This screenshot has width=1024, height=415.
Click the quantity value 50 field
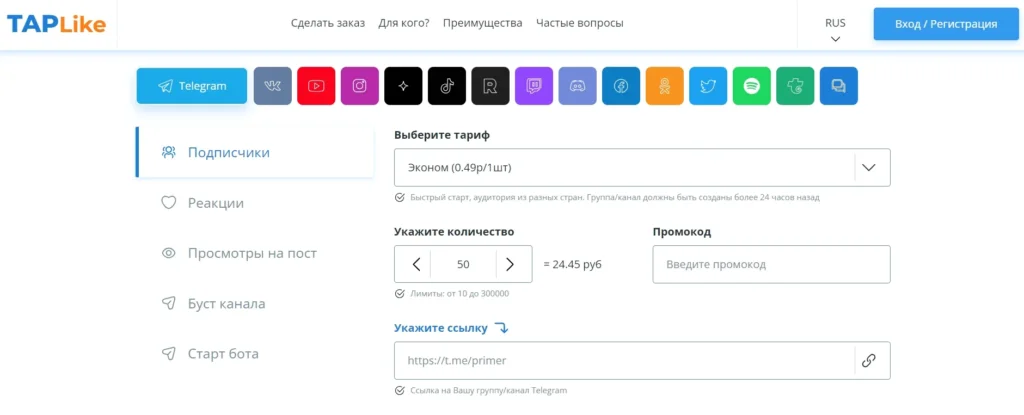(463, 264)
